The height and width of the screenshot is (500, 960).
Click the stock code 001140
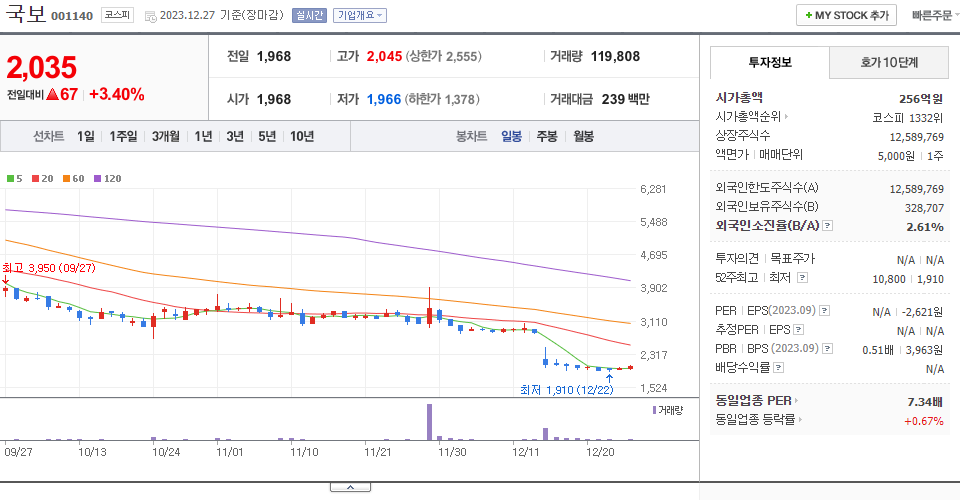pyautogui.click(x=72, y=16)
